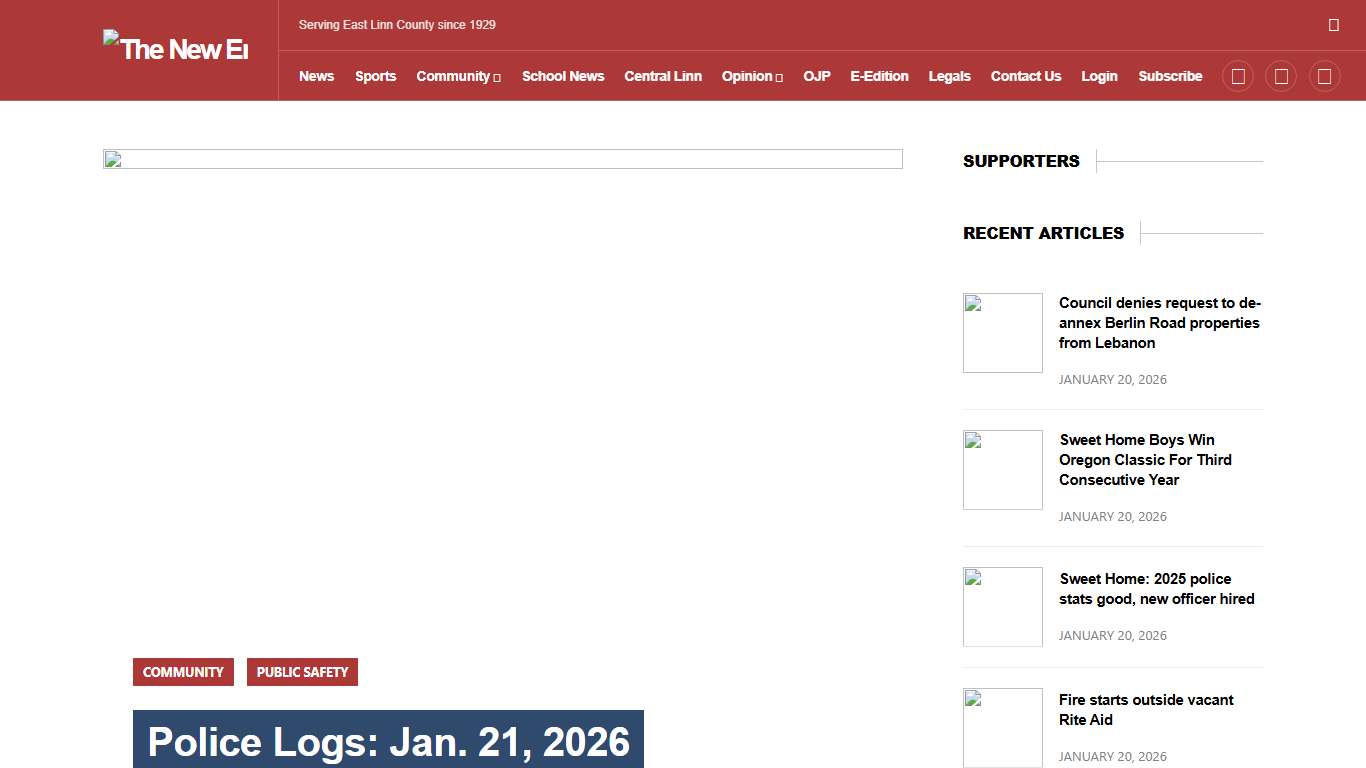Click the Login link

click(1099, 76)
